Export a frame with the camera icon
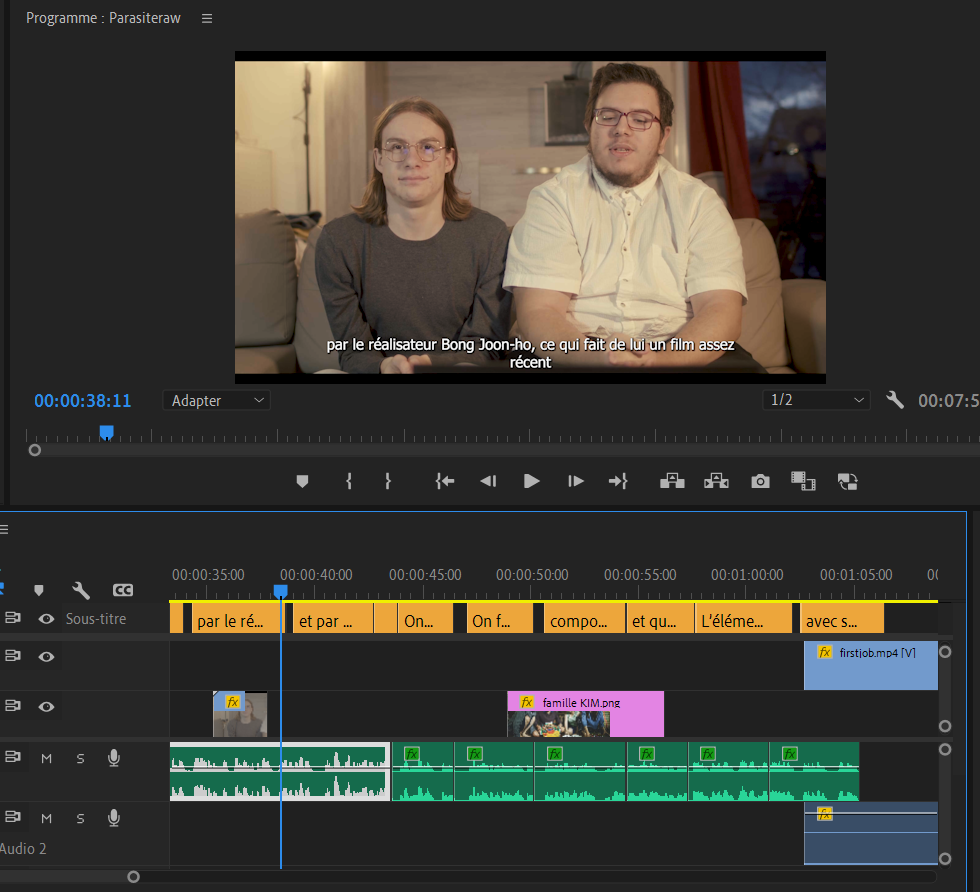This screenshot has height=892, width=980. [760, 481]
